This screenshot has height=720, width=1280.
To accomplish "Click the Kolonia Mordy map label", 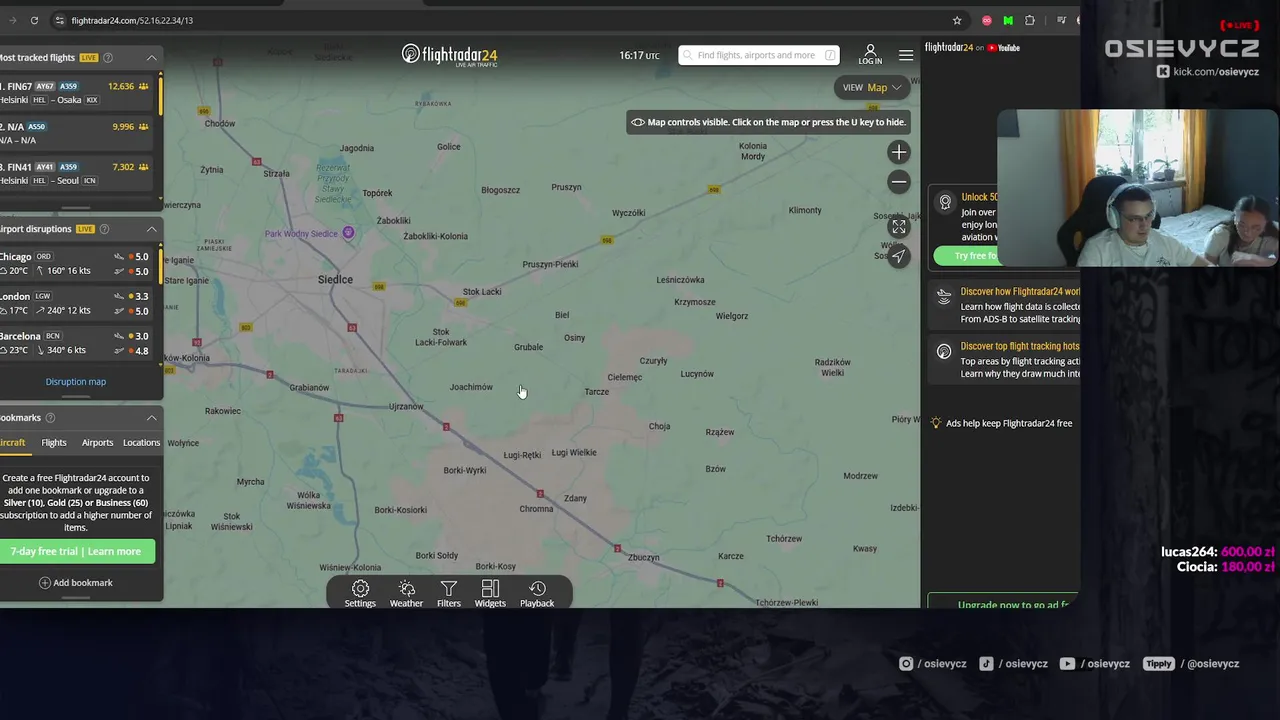I will point(753,151).
